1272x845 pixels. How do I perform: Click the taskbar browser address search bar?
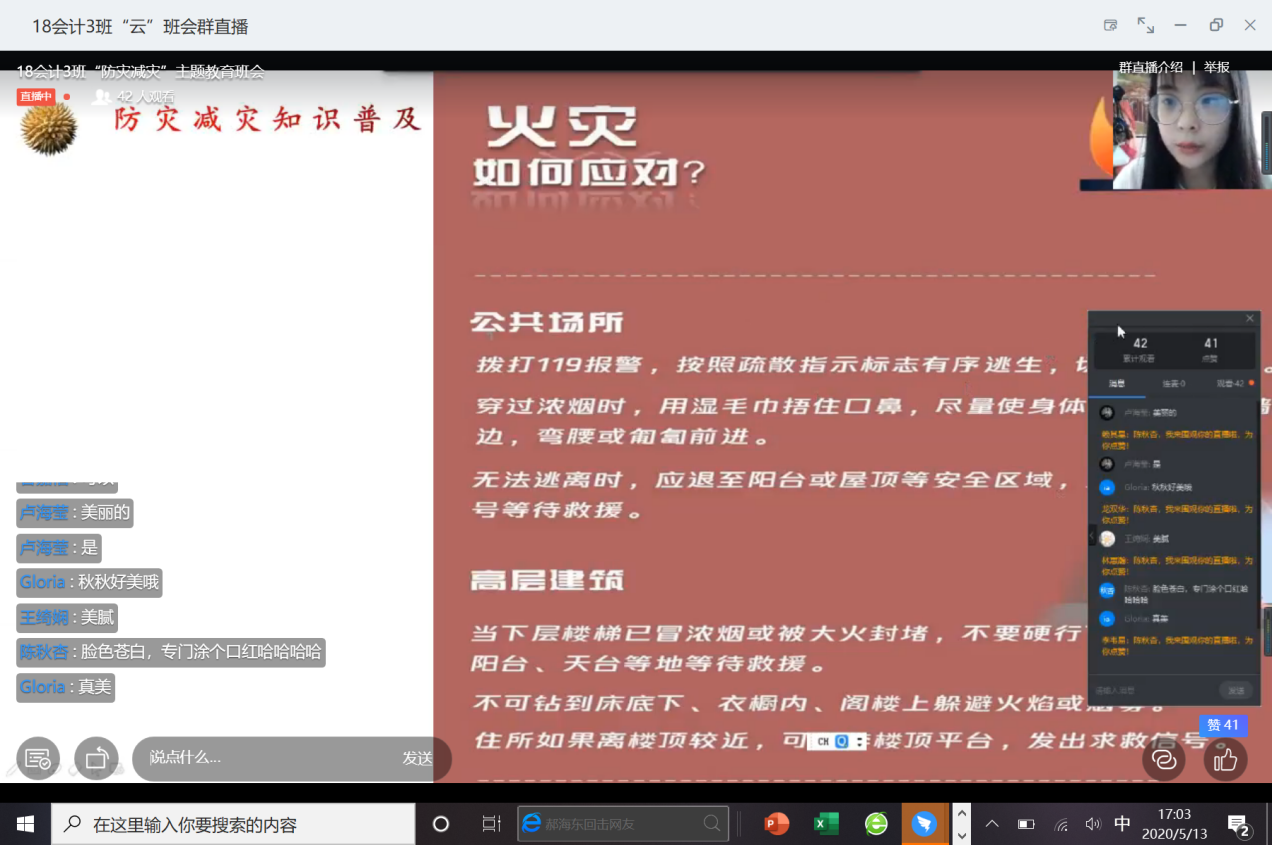coord(623,824)
